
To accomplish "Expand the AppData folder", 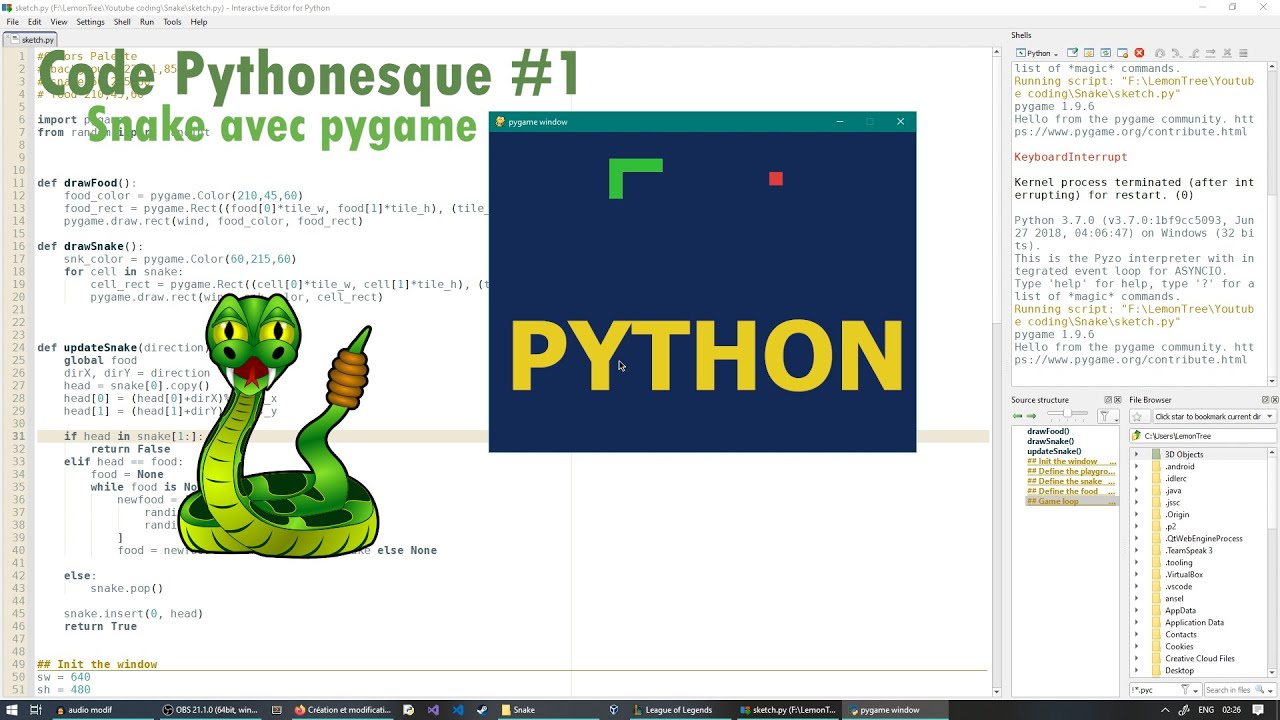I will 1135,610.
